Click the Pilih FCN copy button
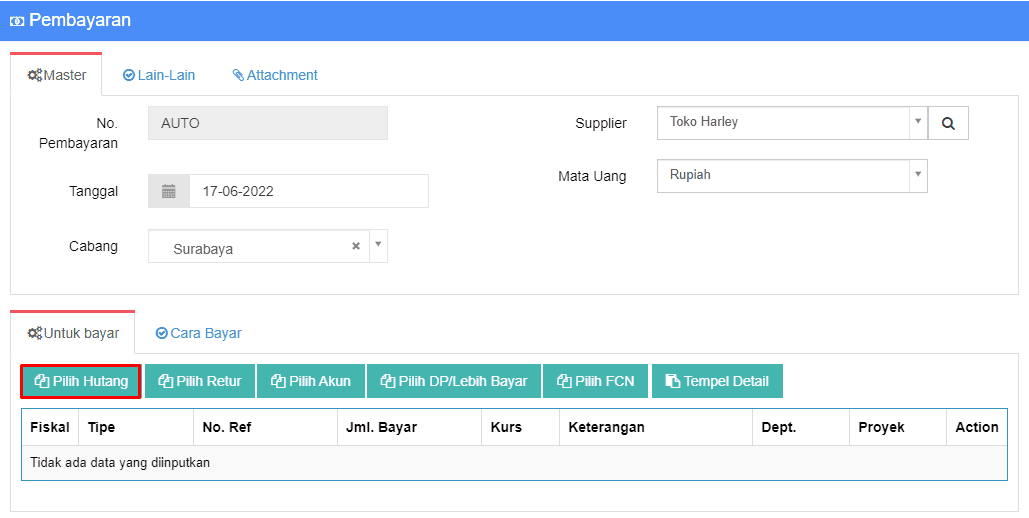This screenshot has width=1029, height=518. pos(595,381)
